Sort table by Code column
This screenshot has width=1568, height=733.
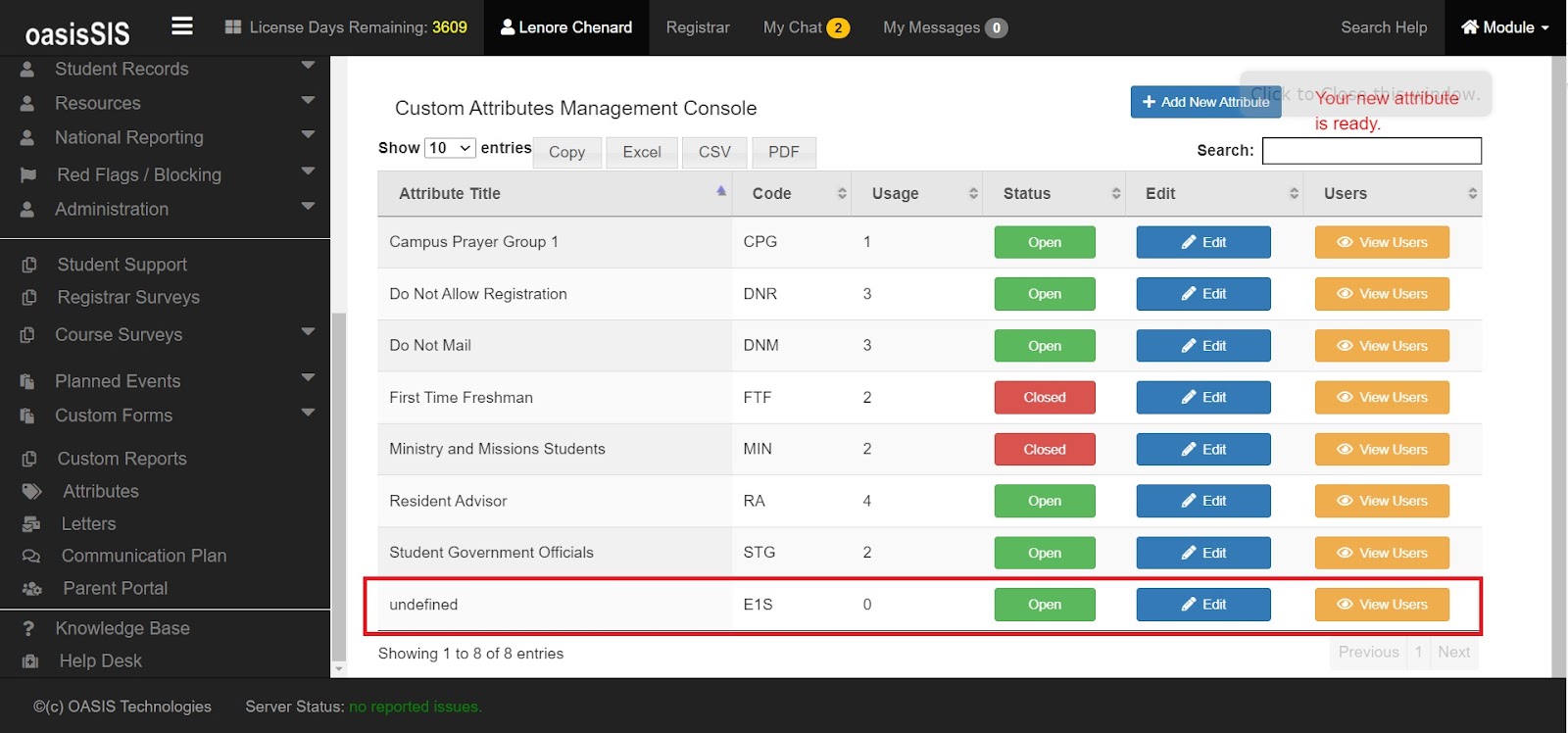[792, 194]
